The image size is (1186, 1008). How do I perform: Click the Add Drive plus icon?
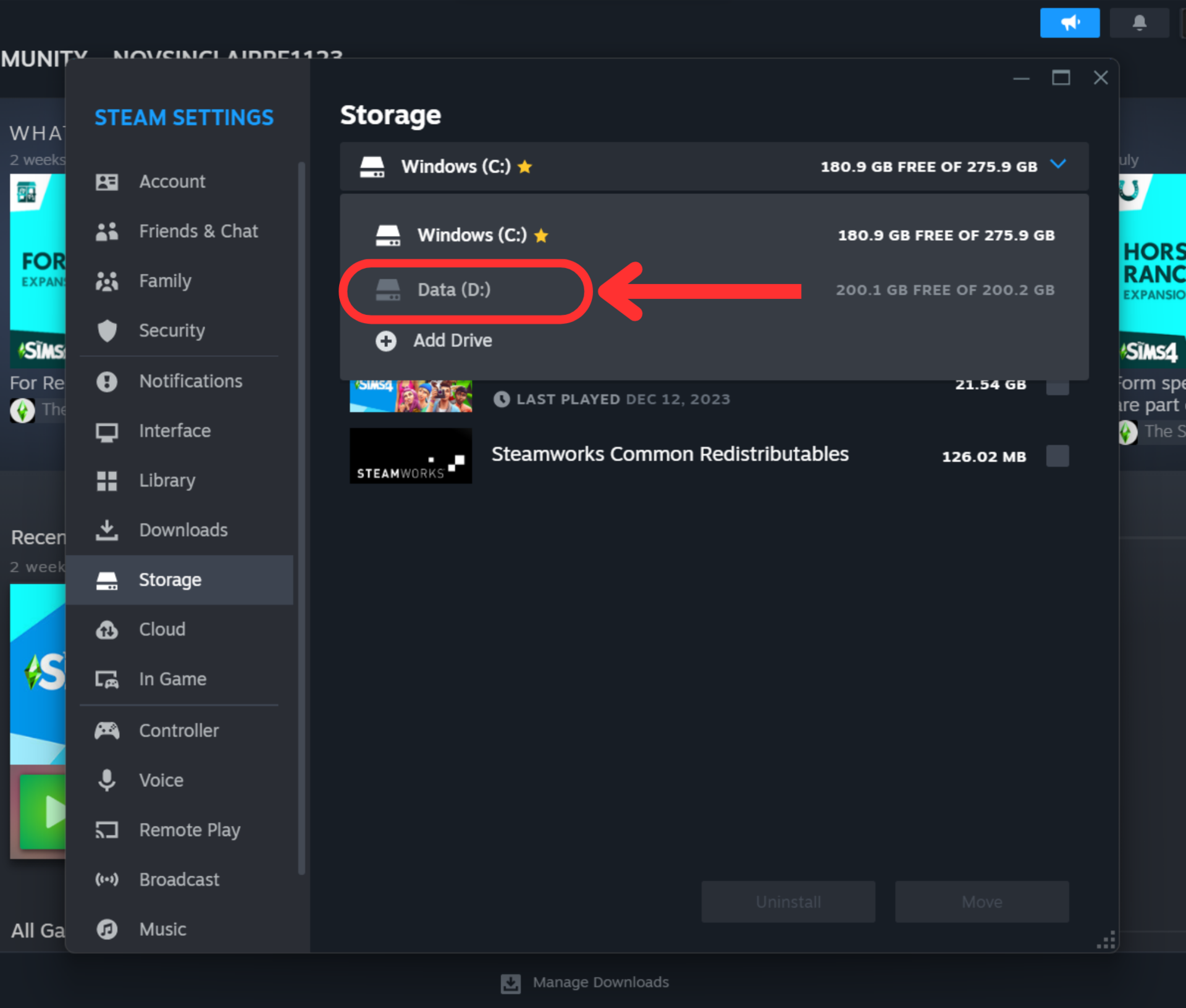[x=386, y=340]
